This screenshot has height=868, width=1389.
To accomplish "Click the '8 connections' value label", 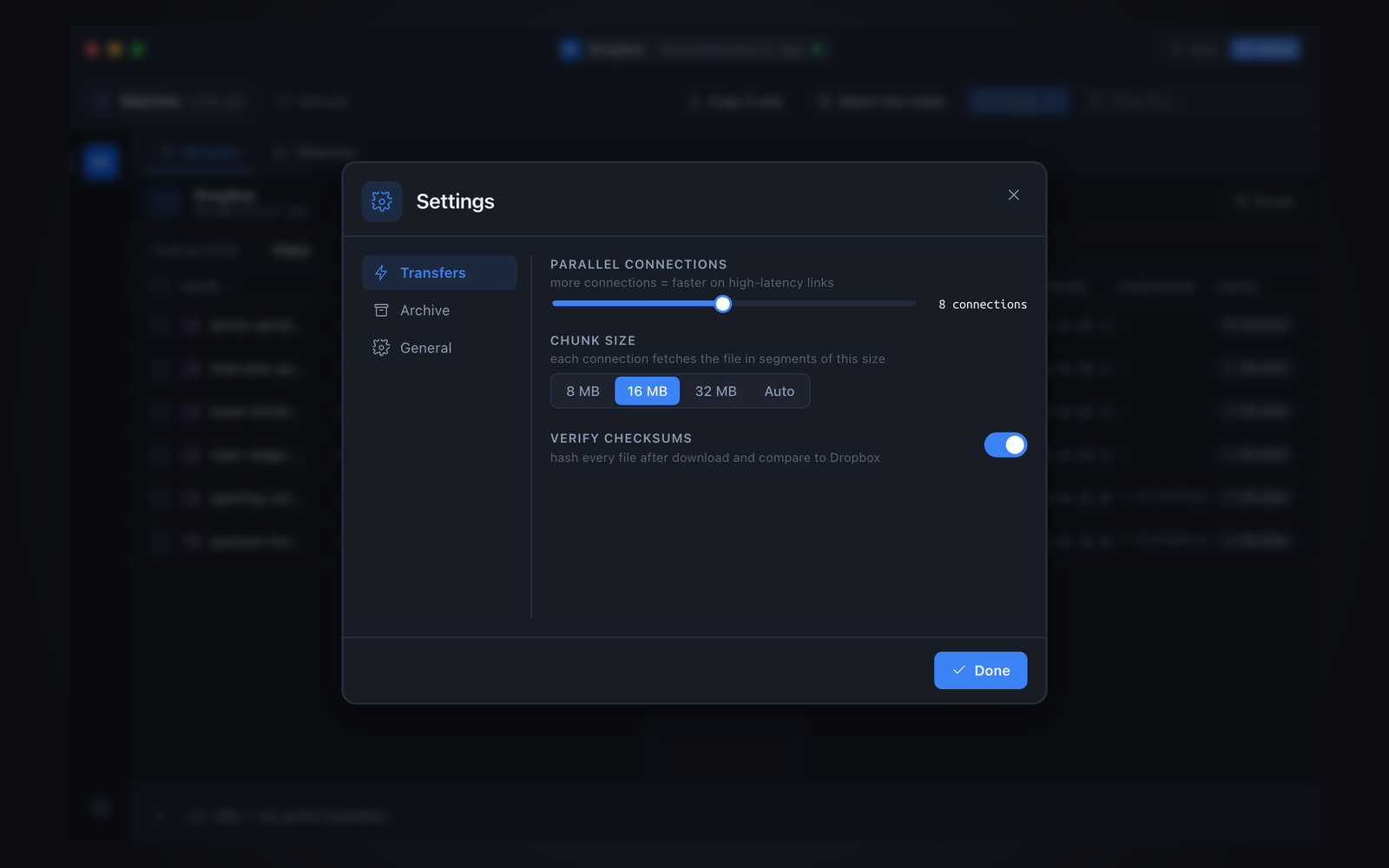I will (x=982, y=305).
